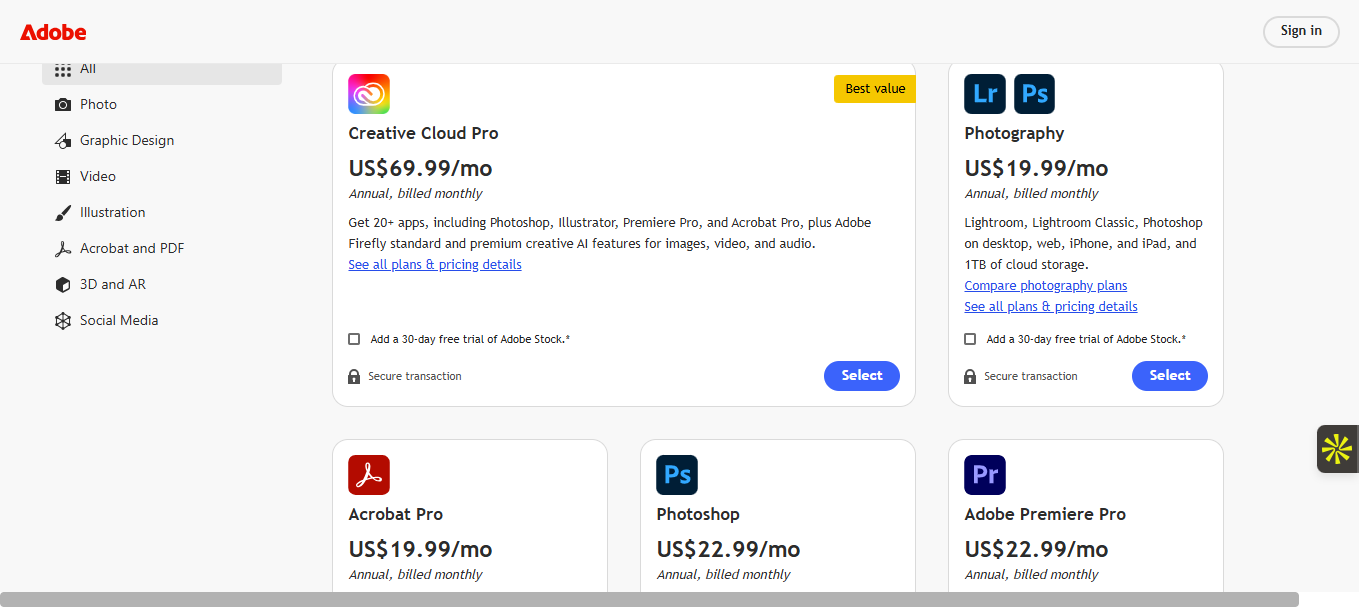Show Graphic Design plans
Screen dimensions: 1359x607
pyautogui.click(x=126, y=140)
